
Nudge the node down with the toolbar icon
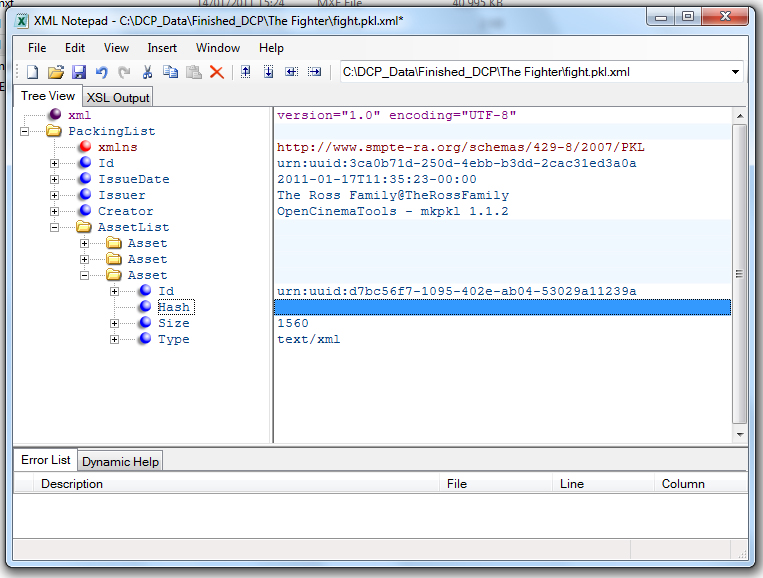click(x=269, y=72)
